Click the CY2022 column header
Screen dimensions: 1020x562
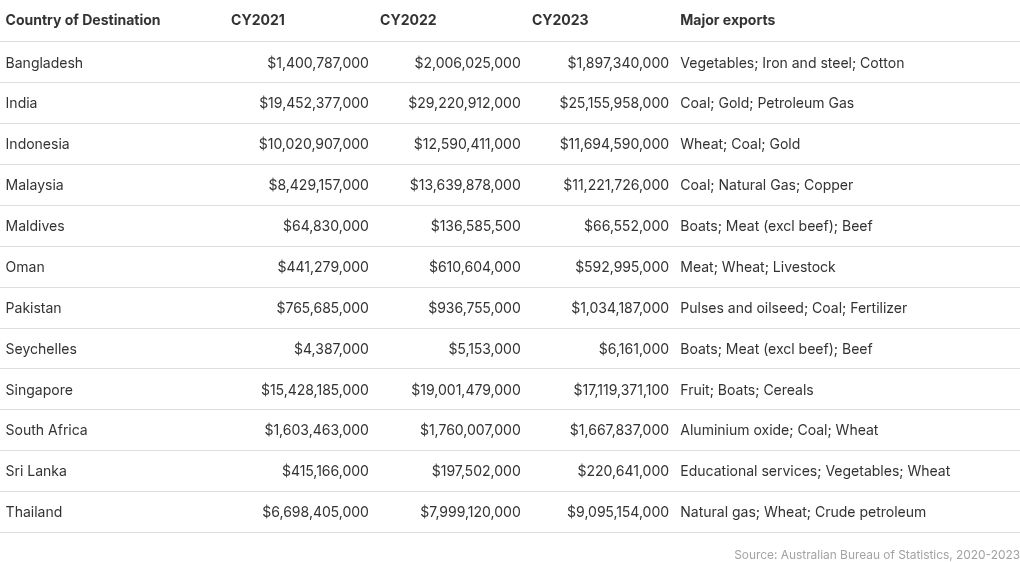click(408, 20)
